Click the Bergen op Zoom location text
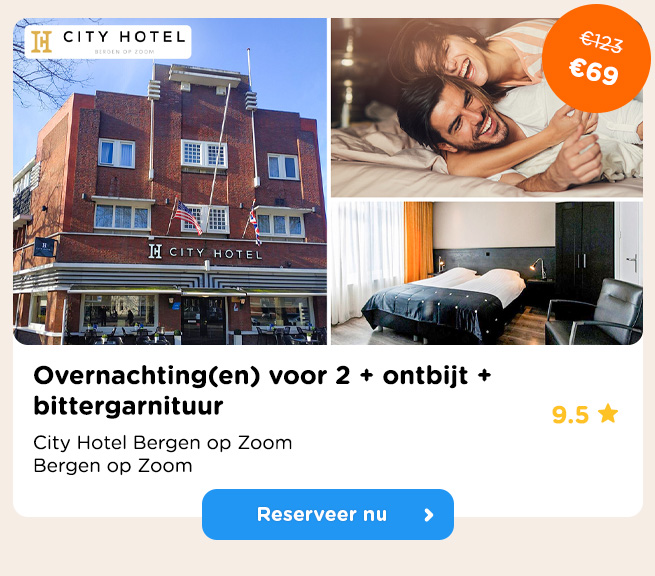The width and height of the screenshot is (655, 576). click(x=113, y=466)
